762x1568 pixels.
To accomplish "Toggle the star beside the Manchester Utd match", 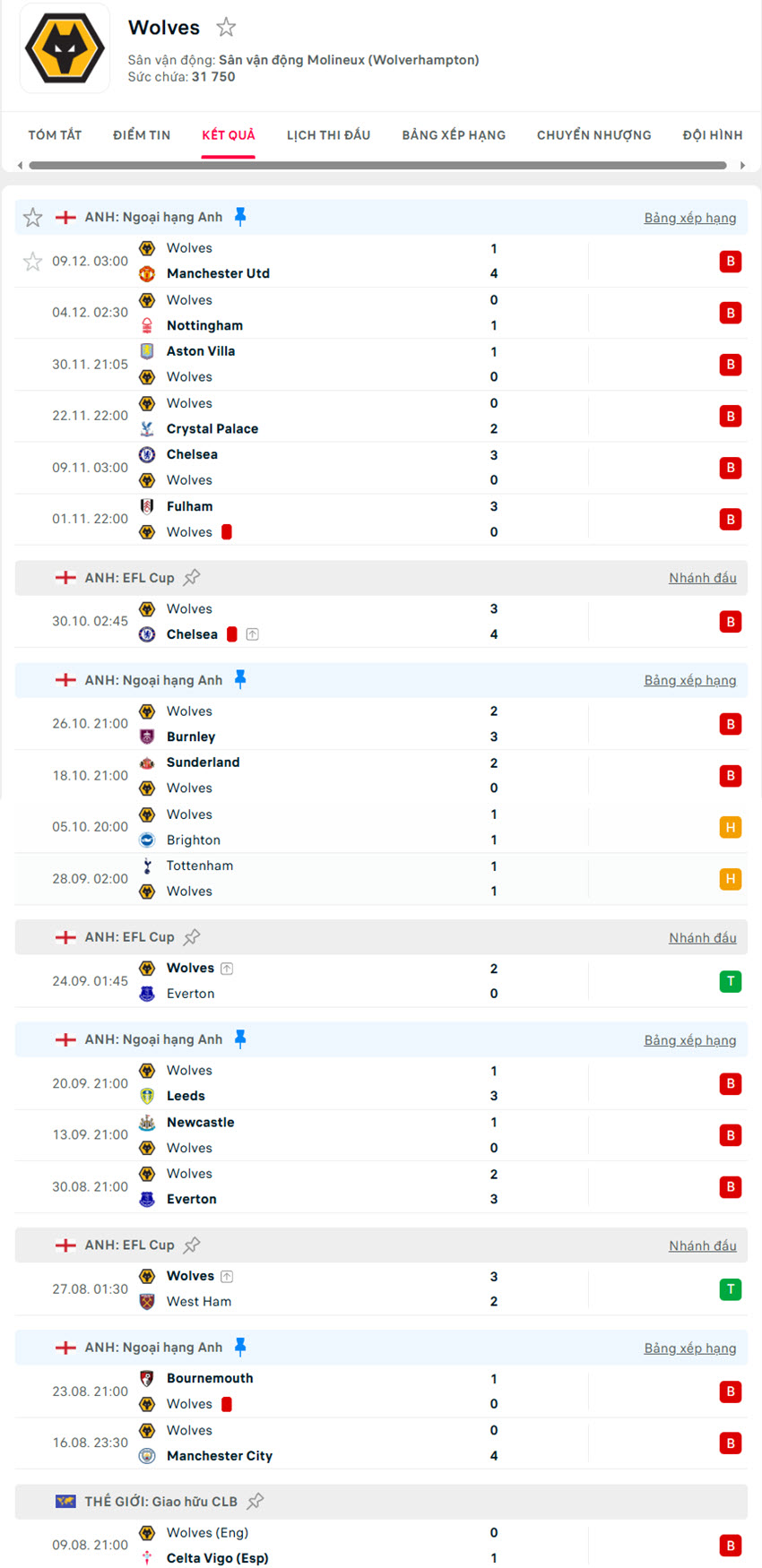I will click(32, 262).
